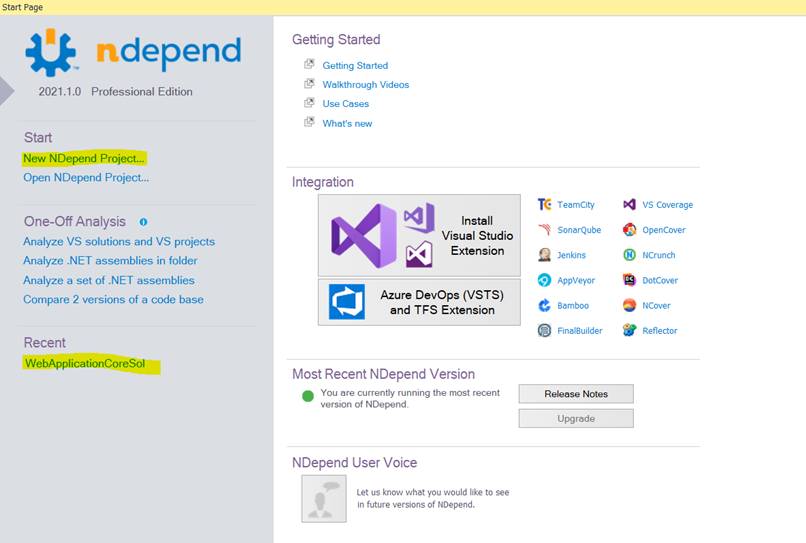Click the DotCover icon
The width and height of the screenshot is (806, 543).
coord(629,280)
